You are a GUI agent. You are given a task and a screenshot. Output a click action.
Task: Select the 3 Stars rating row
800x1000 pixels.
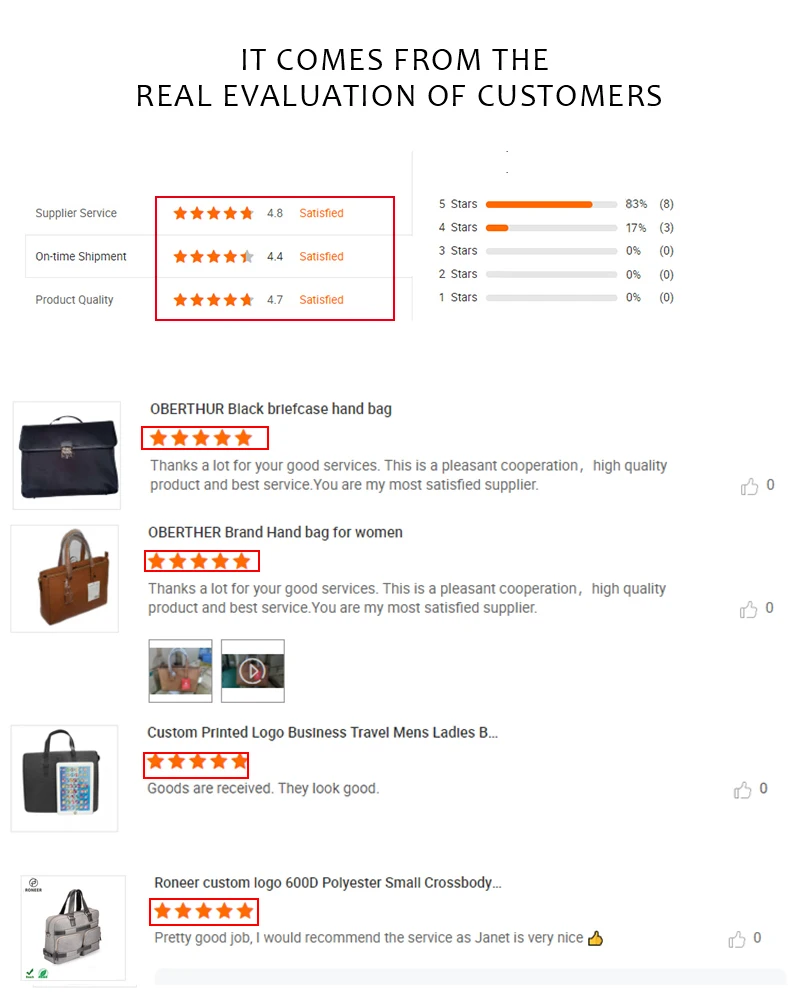click(x=556, y=251)
